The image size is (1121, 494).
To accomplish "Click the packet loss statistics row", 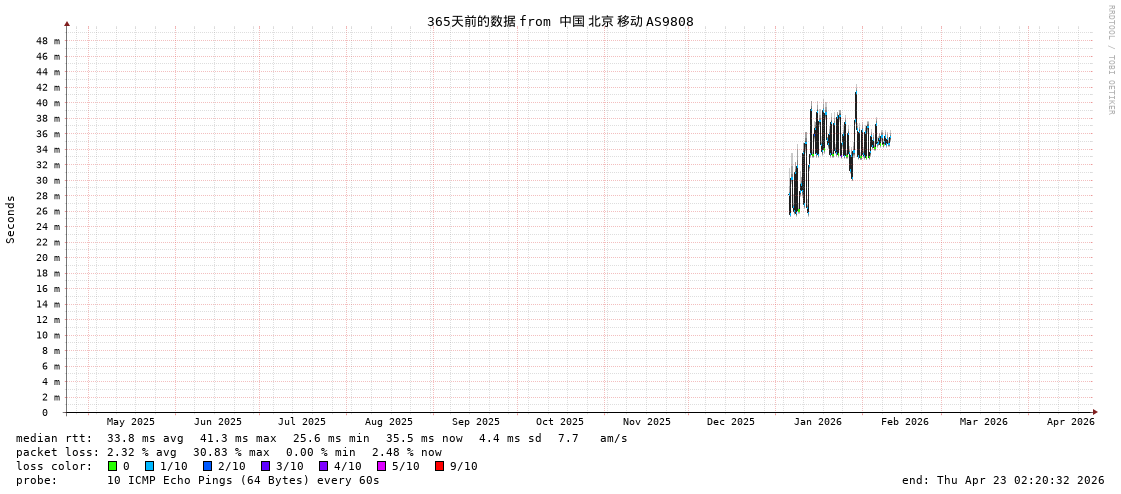I will pos(228,452).
